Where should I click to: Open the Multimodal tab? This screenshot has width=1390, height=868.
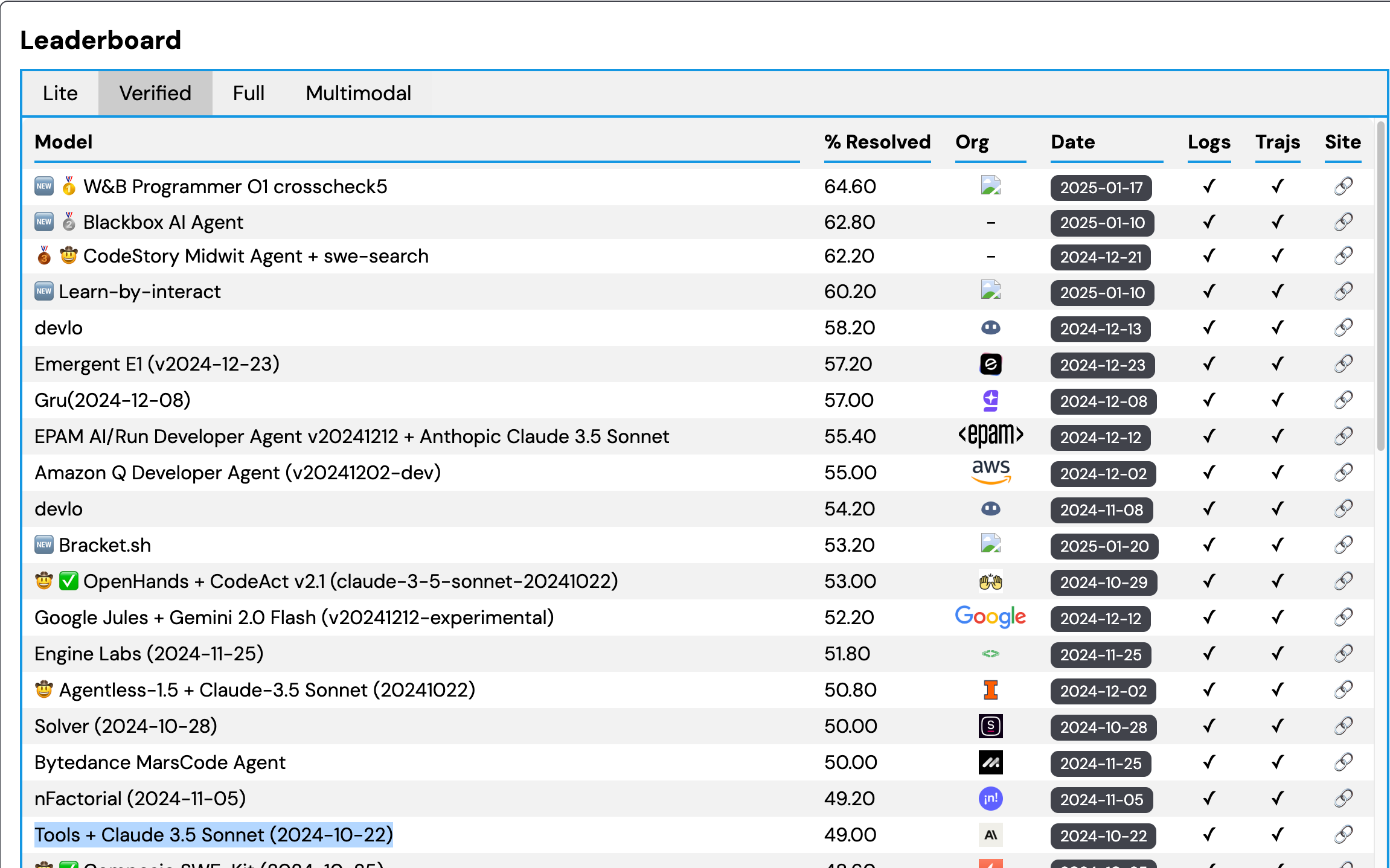tap(359, 94)
